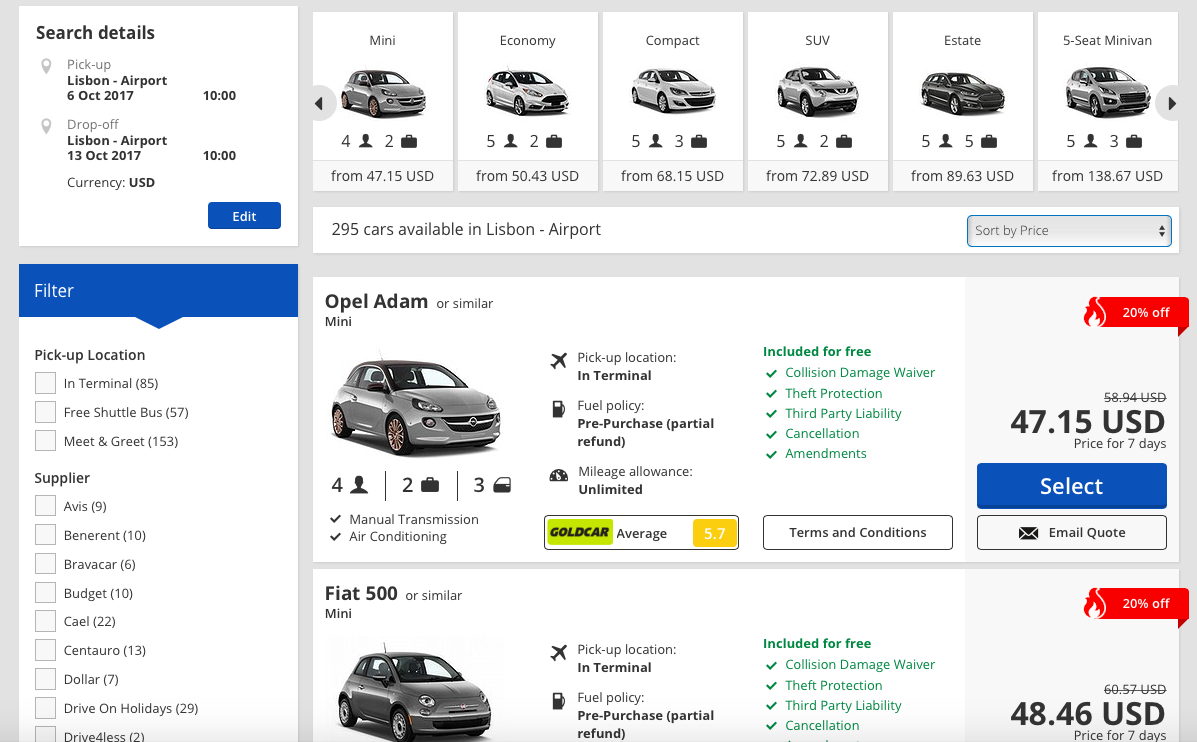Click the fuel pump icon in the Fiat 500 listing
The width and height of the screenshot is (1197, 742).
[x=559, y=700]
